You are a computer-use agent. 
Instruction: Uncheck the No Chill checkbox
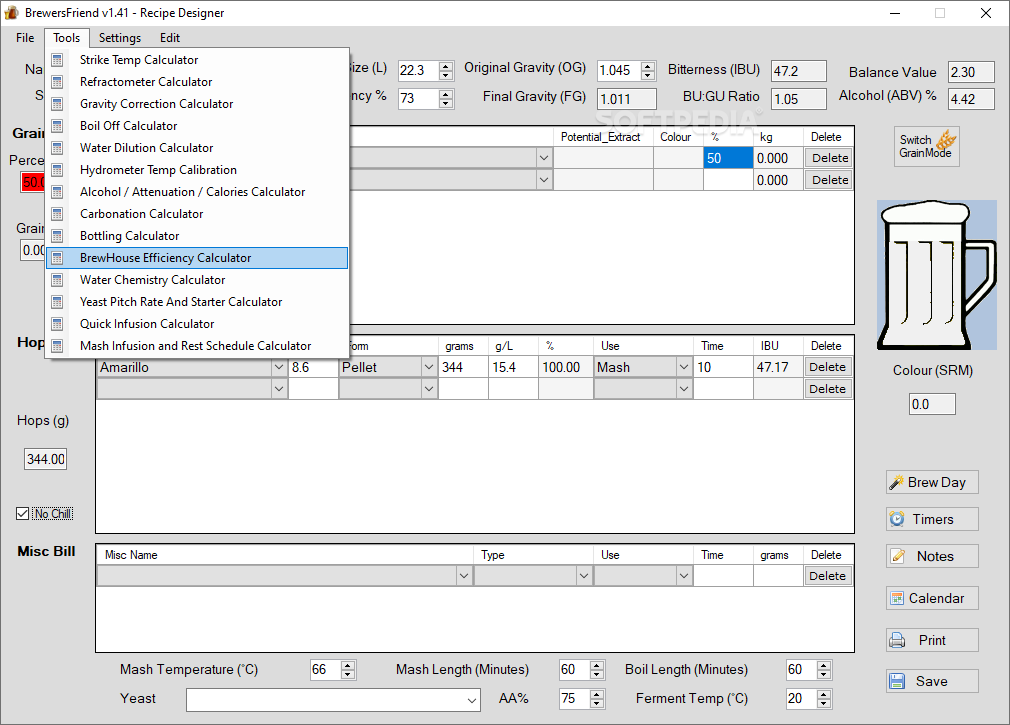coord(23,513)
